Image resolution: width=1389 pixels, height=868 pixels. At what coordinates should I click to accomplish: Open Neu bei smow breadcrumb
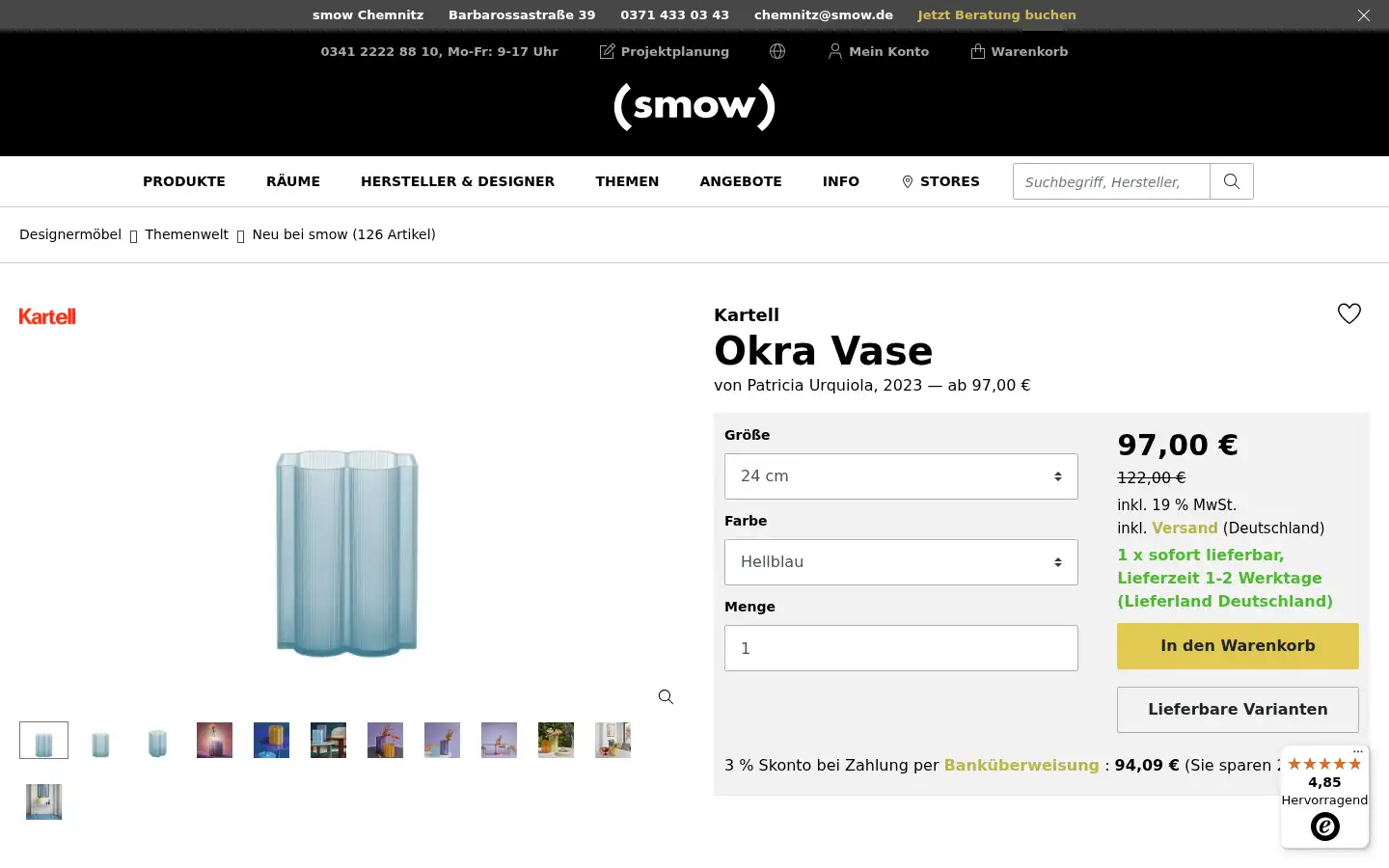343,234
